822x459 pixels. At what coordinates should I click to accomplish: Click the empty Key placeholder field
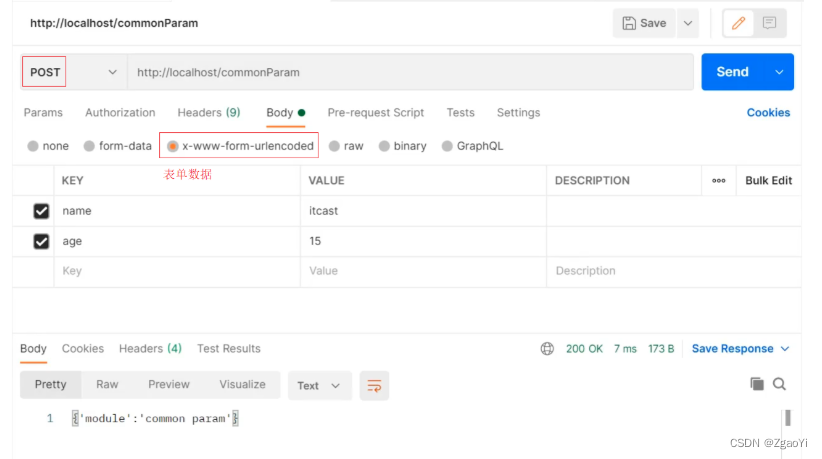click(177, 271)
